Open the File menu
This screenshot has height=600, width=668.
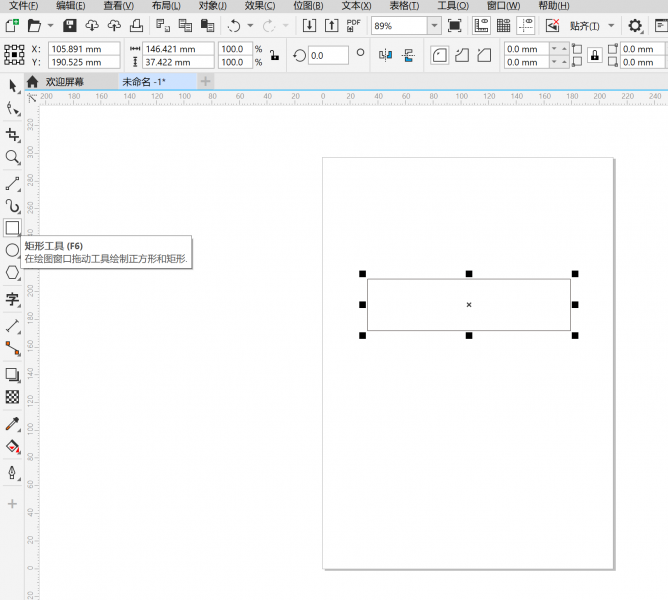pos(23,6)
